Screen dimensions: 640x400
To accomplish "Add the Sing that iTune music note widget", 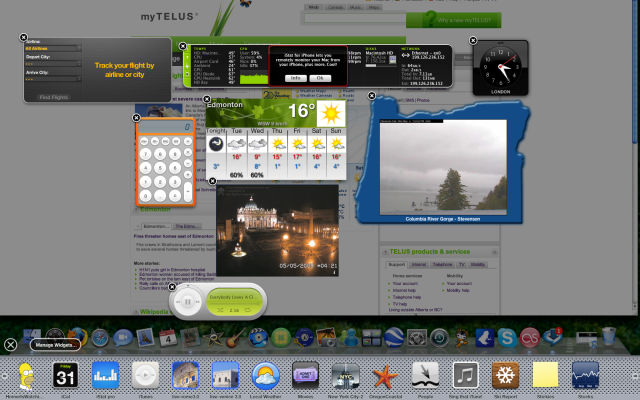I will pos(465,375).
